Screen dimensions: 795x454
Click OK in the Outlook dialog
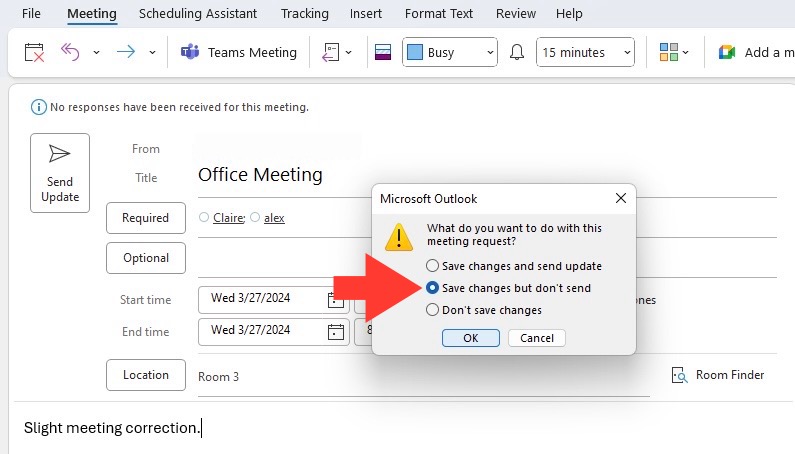(x=471, y=338)
